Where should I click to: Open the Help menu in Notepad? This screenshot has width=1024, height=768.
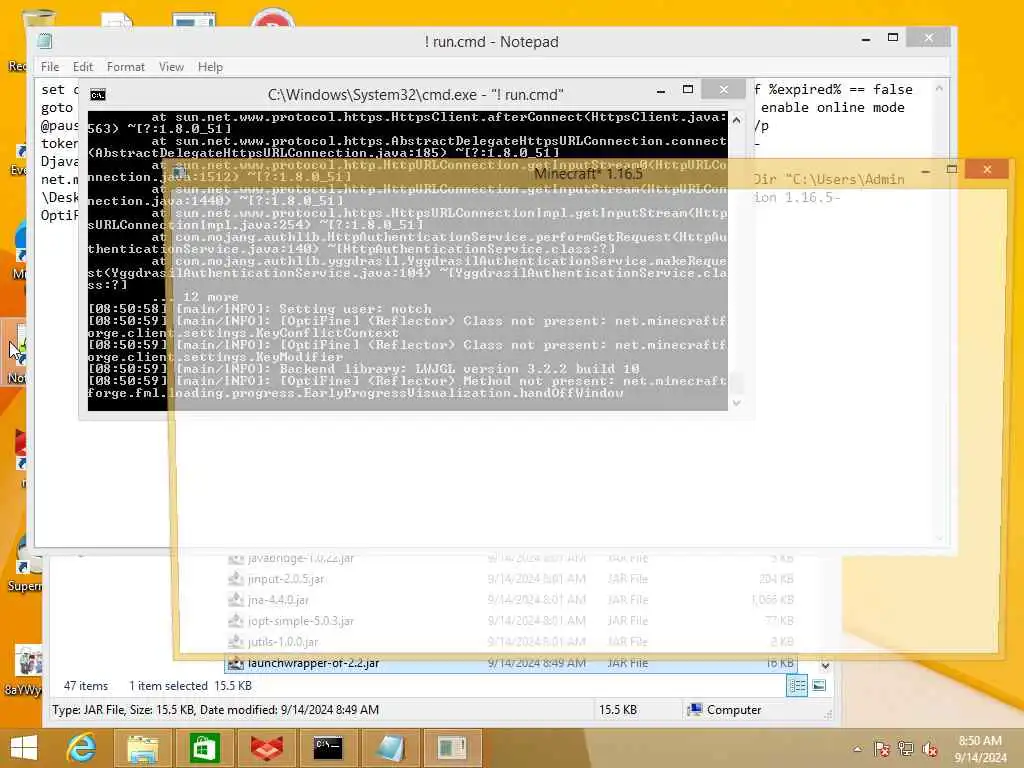pos(210,67)
